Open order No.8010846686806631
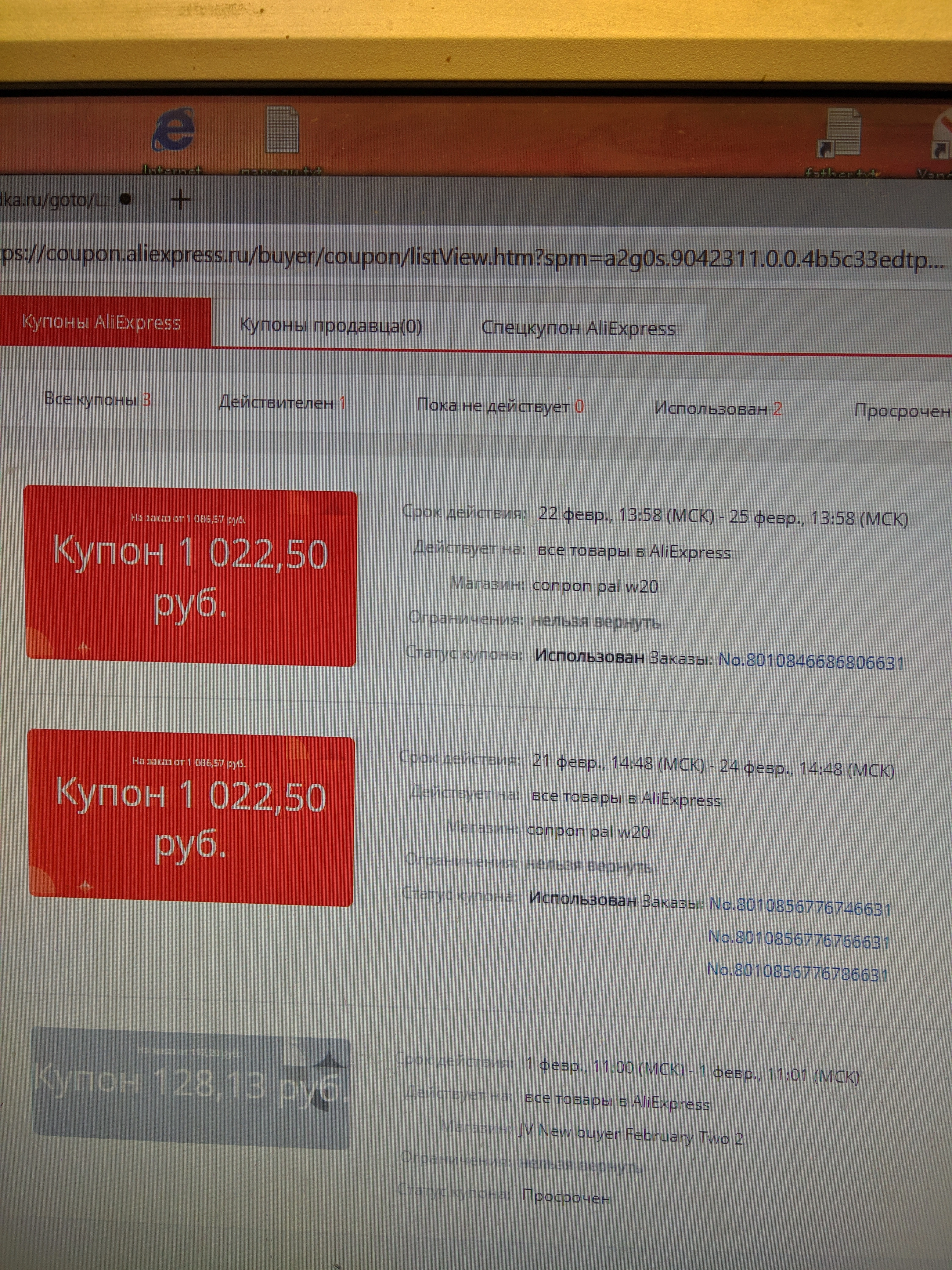952x1270 pixels. (x=811, y=662)
